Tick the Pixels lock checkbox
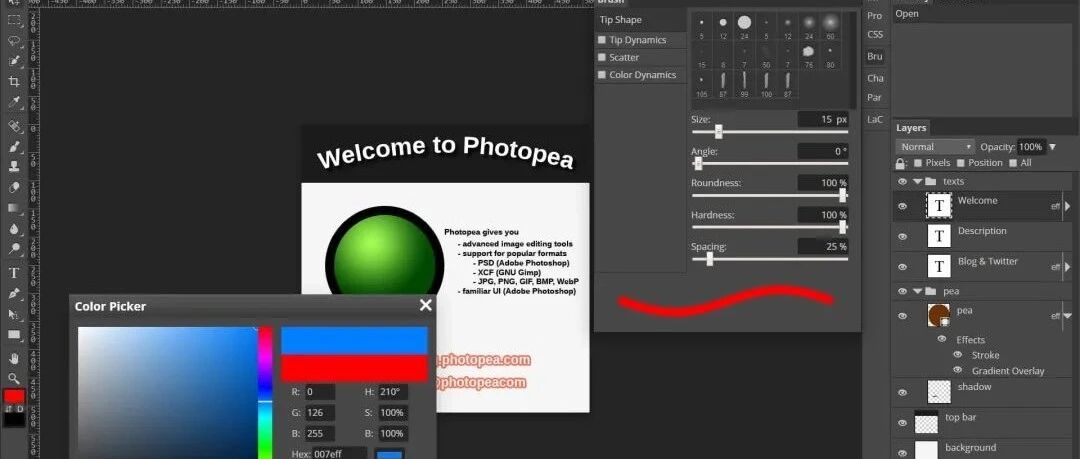The image size is (1080, 459). pos(917,163)
